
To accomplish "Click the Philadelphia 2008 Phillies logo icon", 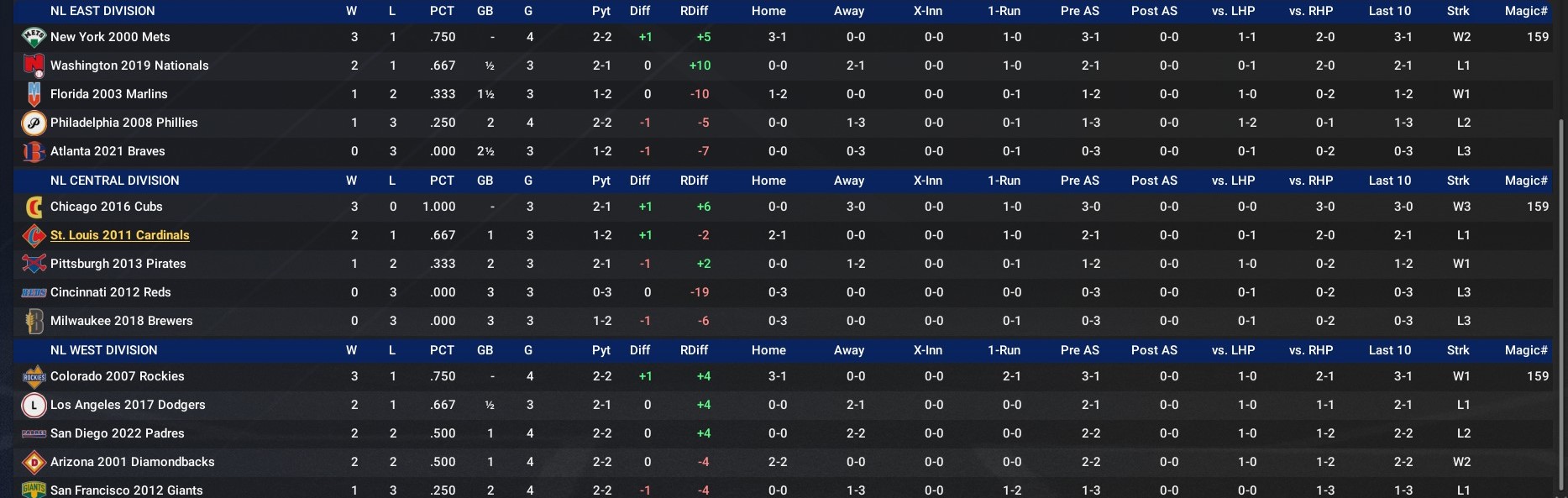I will click(34, 123).
